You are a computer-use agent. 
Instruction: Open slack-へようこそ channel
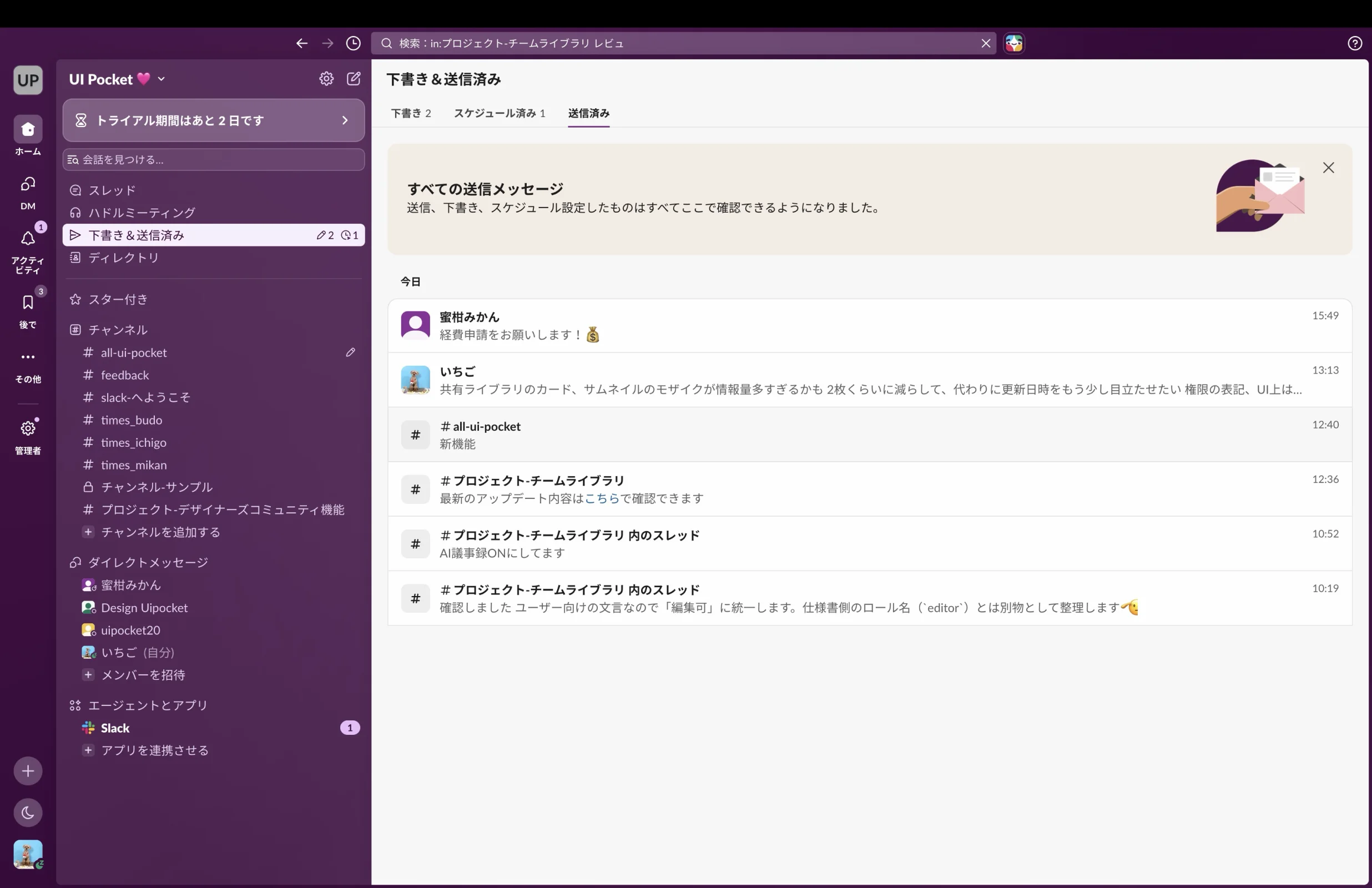[213, 397]
